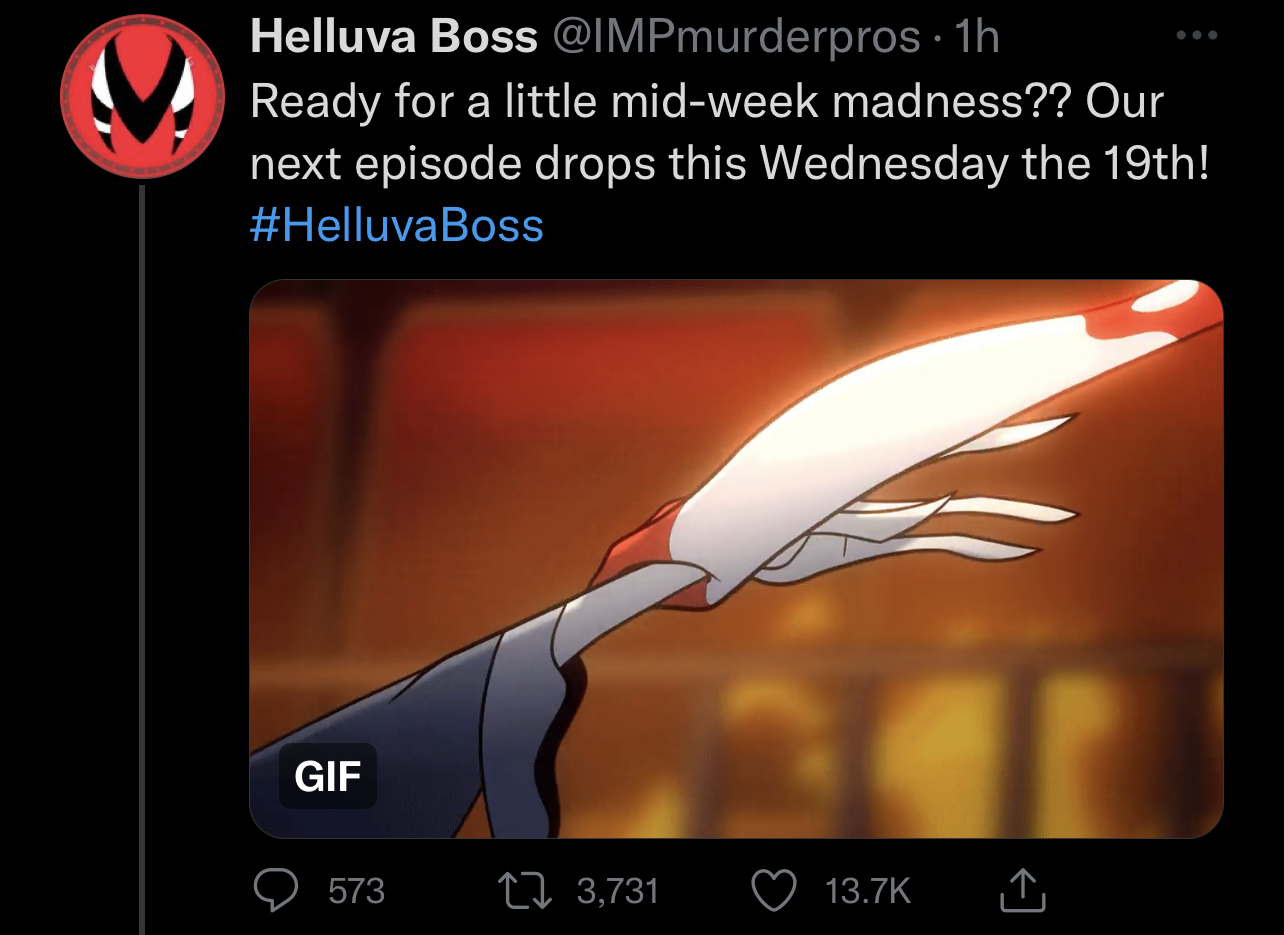The image size is (1284, 935).
Task: Click the 573 replies count
Action: pyautogui.click(x=356, y=890)
